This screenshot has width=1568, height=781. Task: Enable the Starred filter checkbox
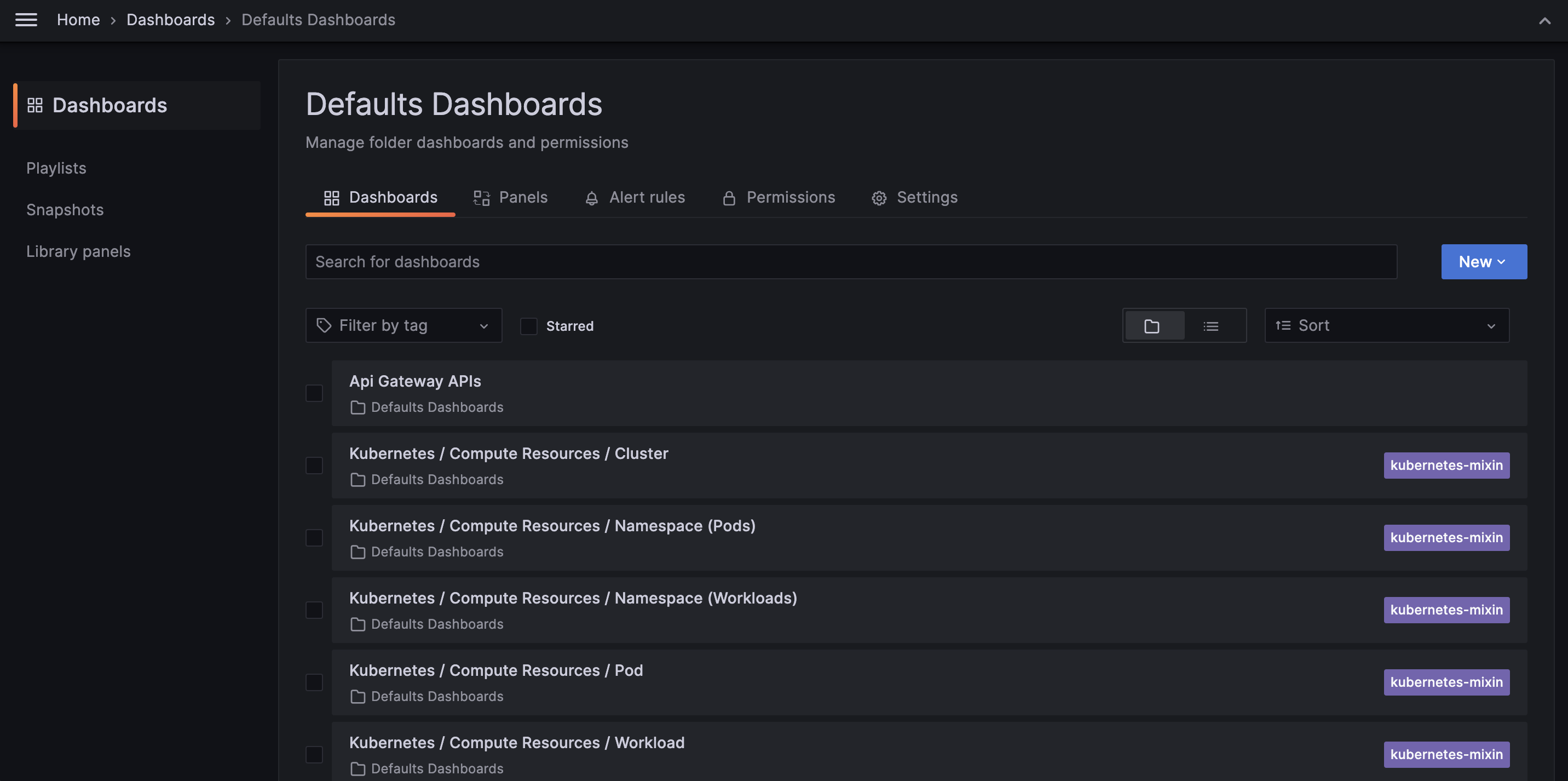click(x=528, y=326)
